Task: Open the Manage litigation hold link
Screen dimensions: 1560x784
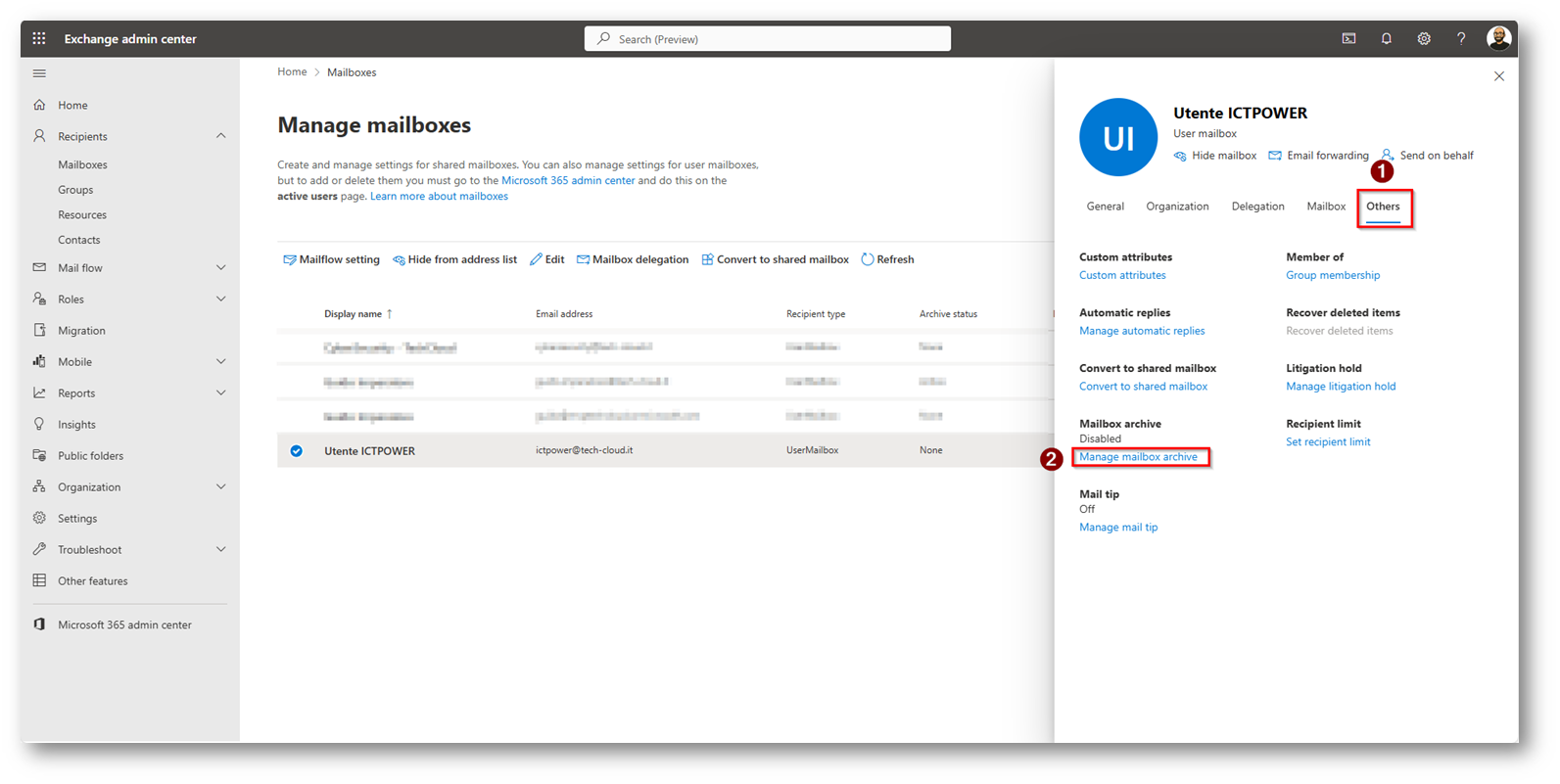Action: (1341, 387)
